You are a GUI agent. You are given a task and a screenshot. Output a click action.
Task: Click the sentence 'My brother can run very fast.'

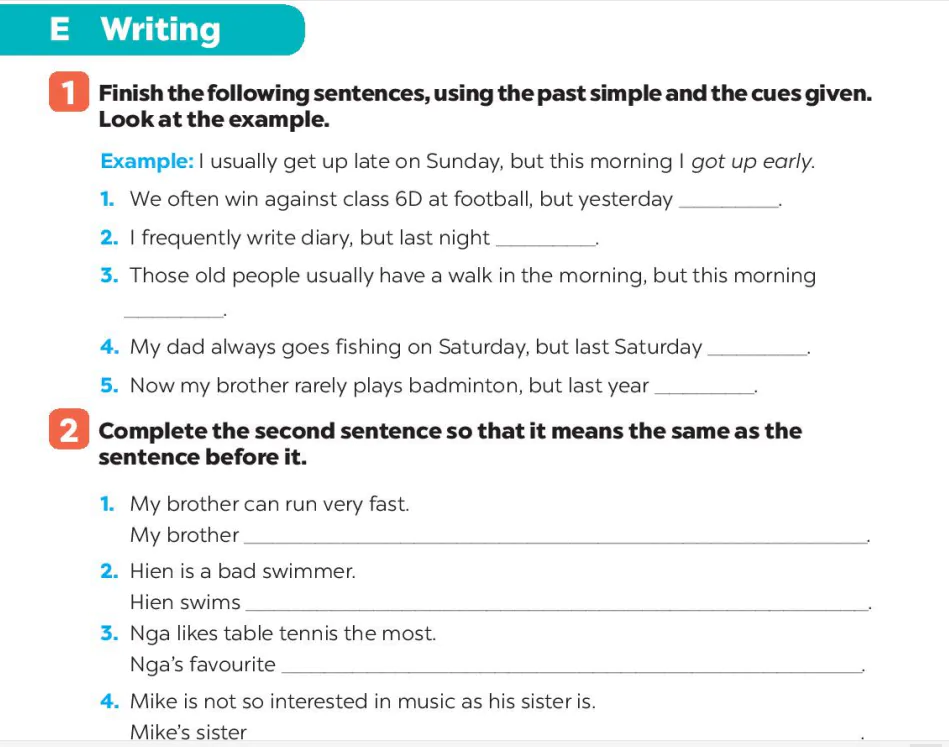269,504
